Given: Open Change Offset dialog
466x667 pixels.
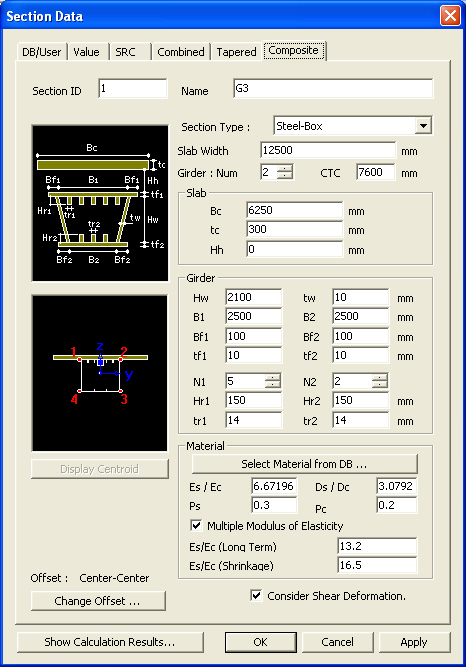Looking at the screenshot, I should click(x=98, y=601).
